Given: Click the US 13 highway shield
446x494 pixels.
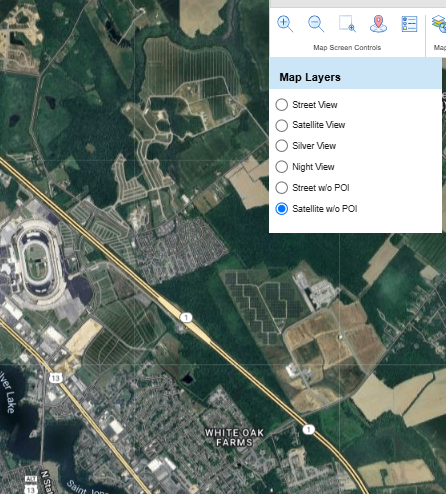Looking at the screenshot, I should tap(55, 378).
